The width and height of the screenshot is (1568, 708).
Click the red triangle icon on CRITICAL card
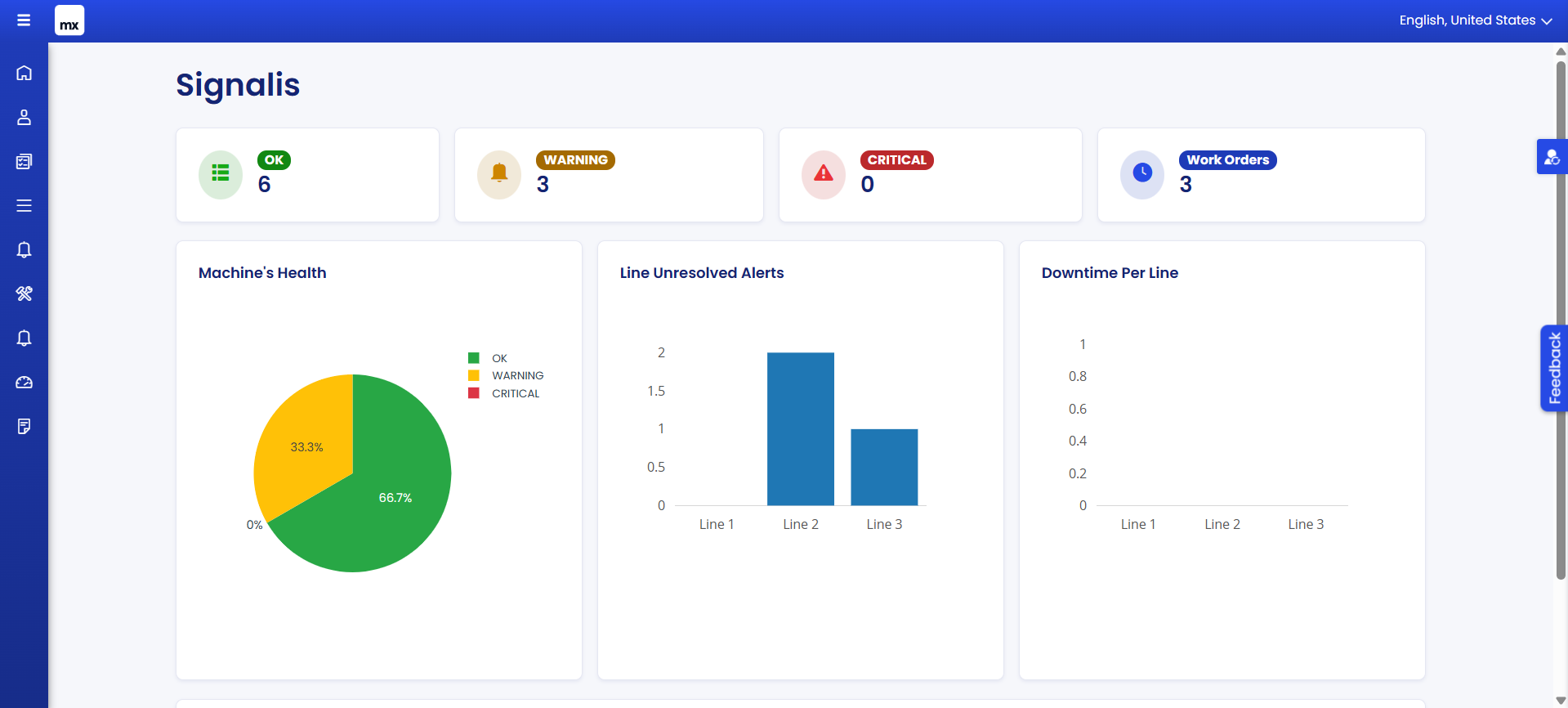coord(824,174)
